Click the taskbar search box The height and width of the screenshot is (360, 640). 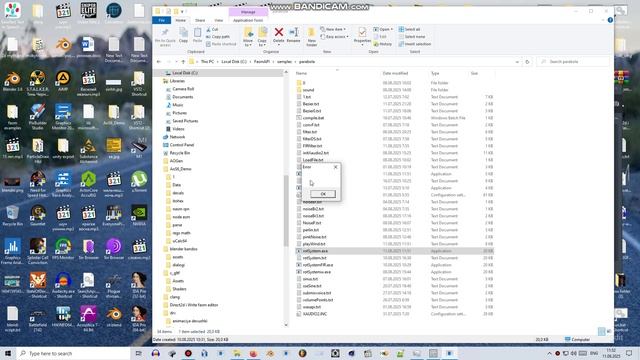click(73, 353)
